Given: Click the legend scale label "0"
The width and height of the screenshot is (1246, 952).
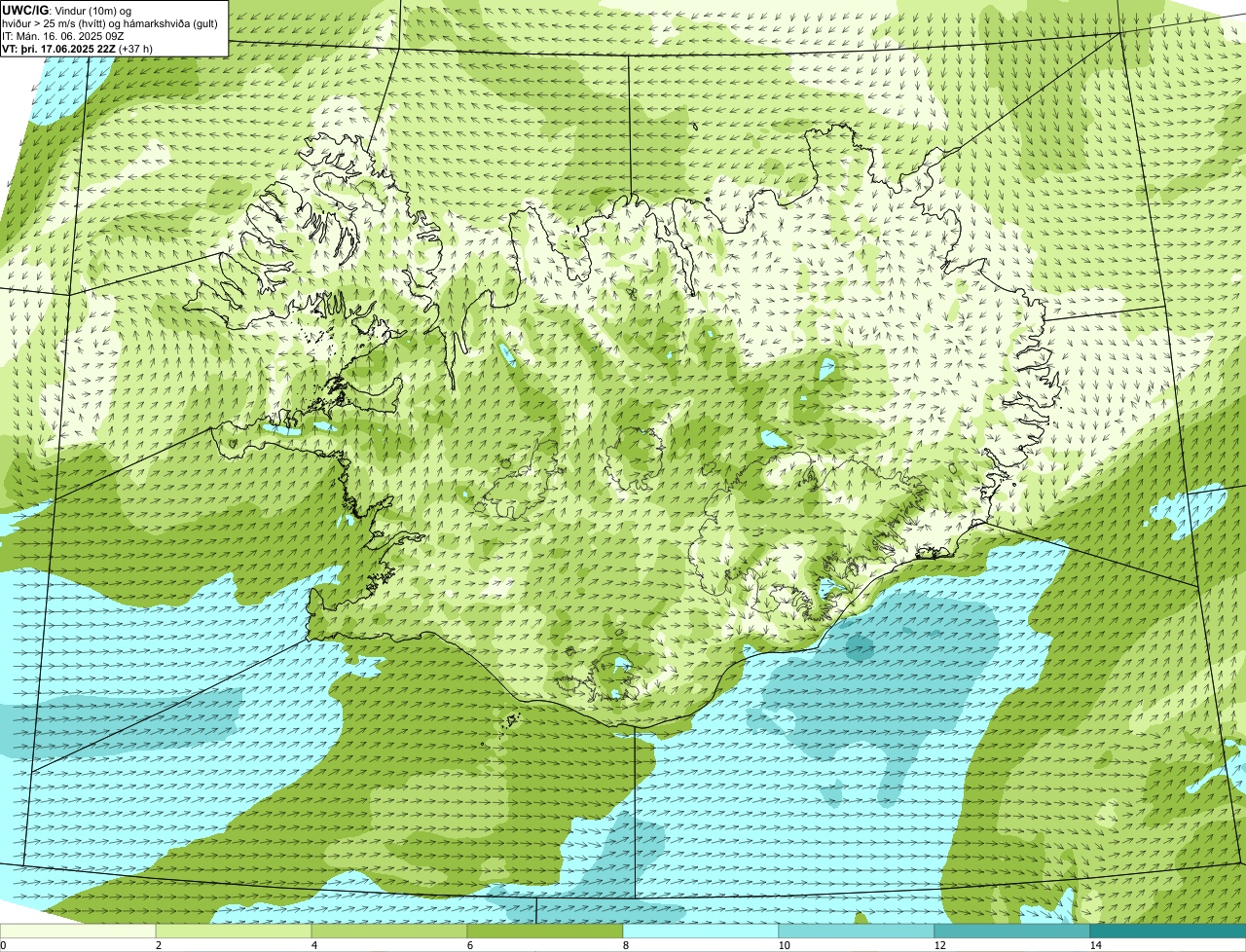Looking at the screenshot, I should click(x=3, y=945).
